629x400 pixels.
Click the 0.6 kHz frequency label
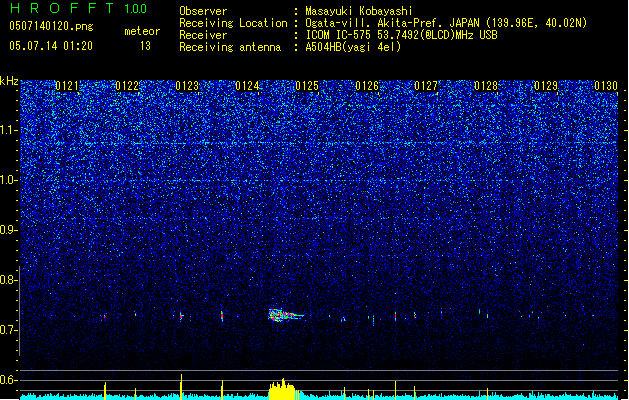click(9, 380)
